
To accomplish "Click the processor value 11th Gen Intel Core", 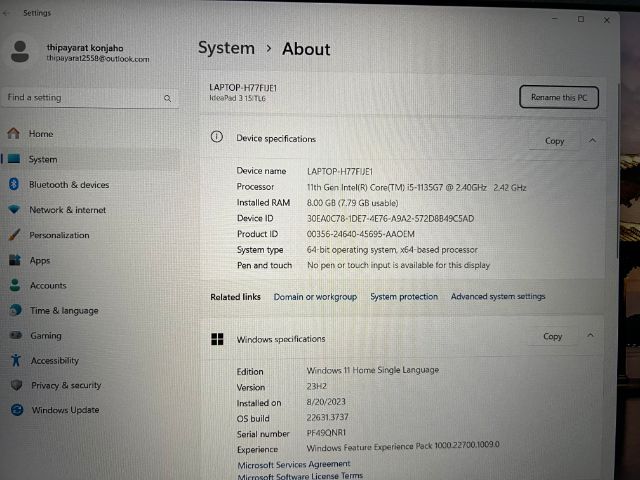I will click(x=416, y=187).
